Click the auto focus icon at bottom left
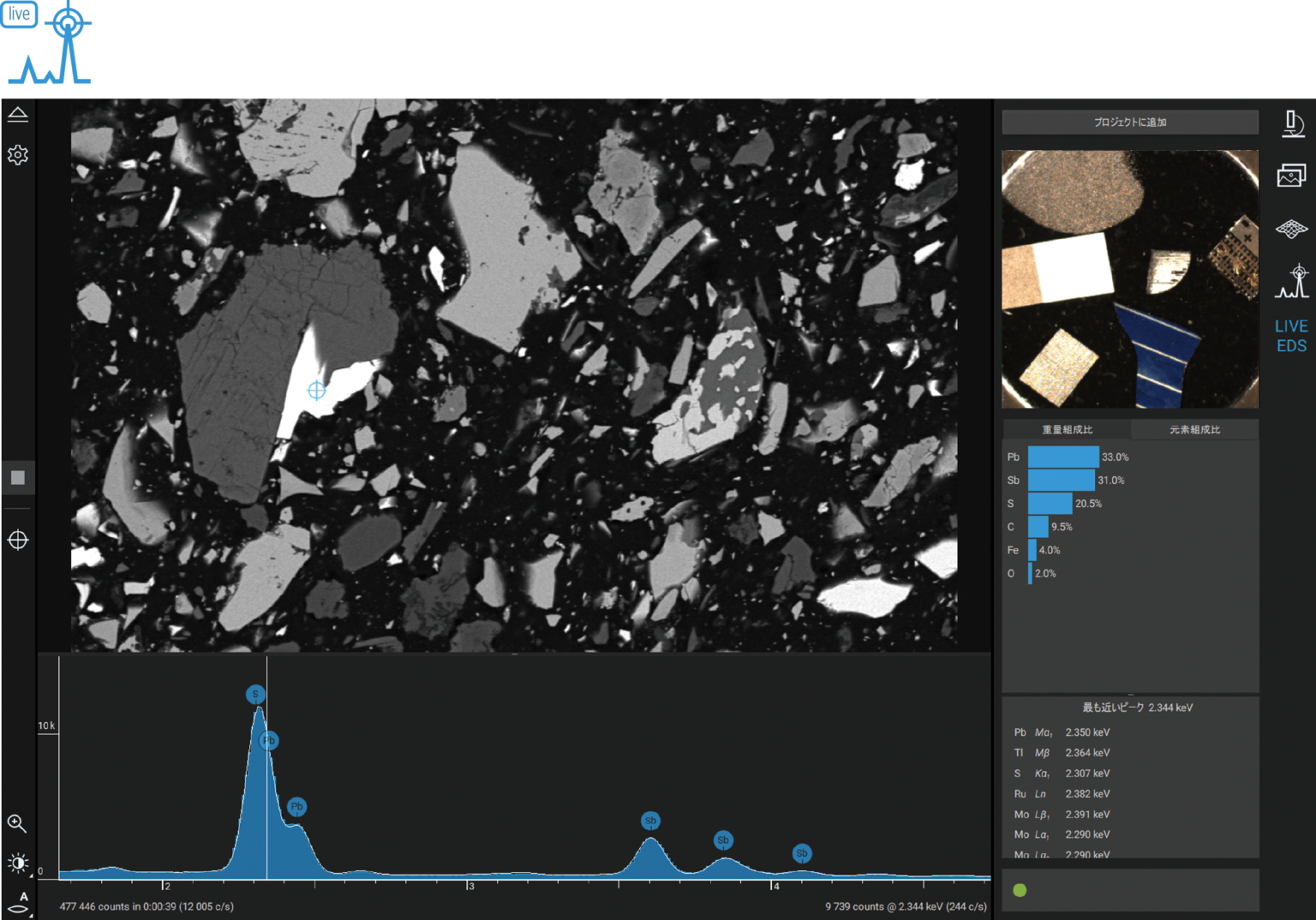 pos(19,904)
